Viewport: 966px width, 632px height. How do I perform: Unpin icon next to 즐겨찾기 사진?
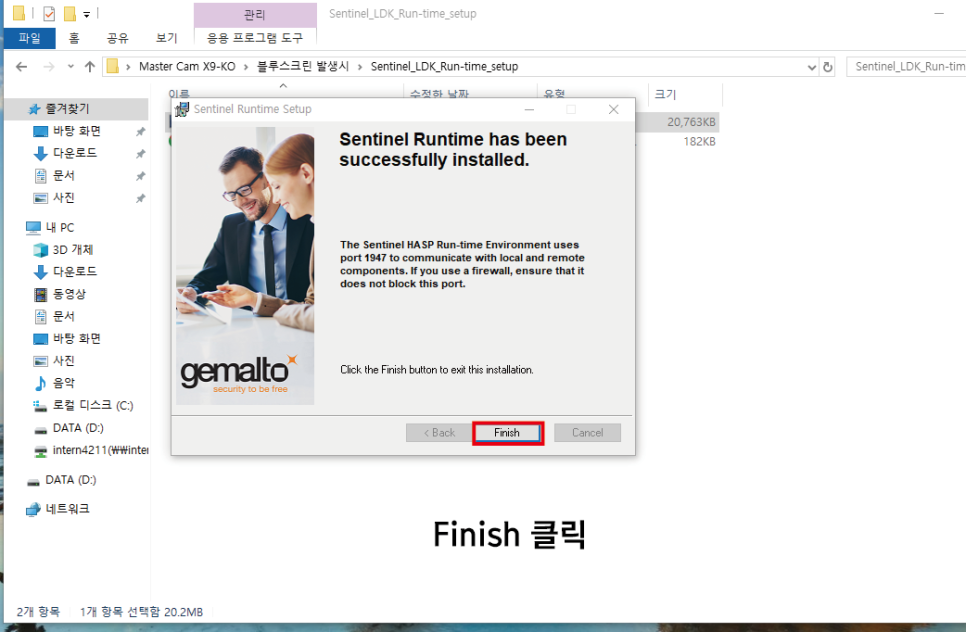pos(140,198)
